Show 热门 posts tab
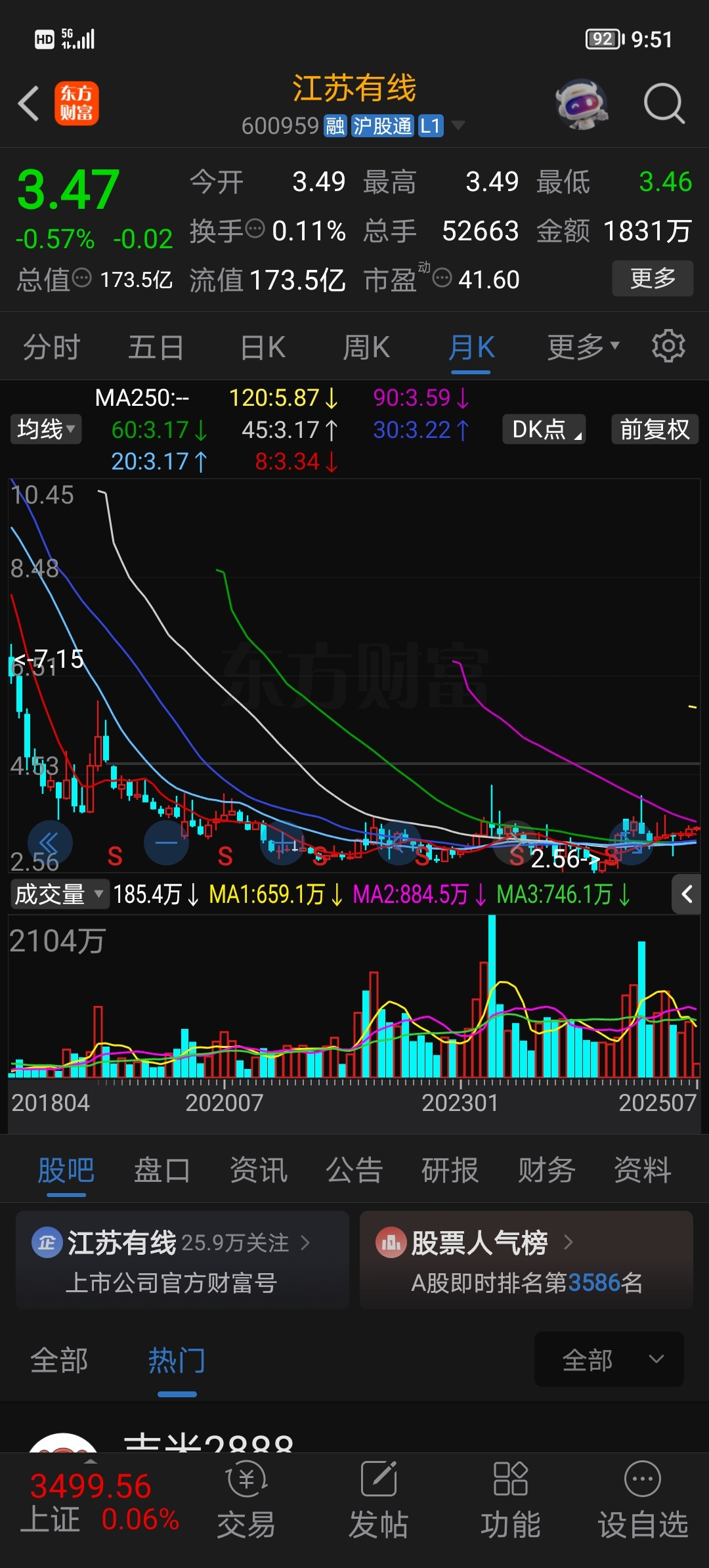 point(177,1360)
